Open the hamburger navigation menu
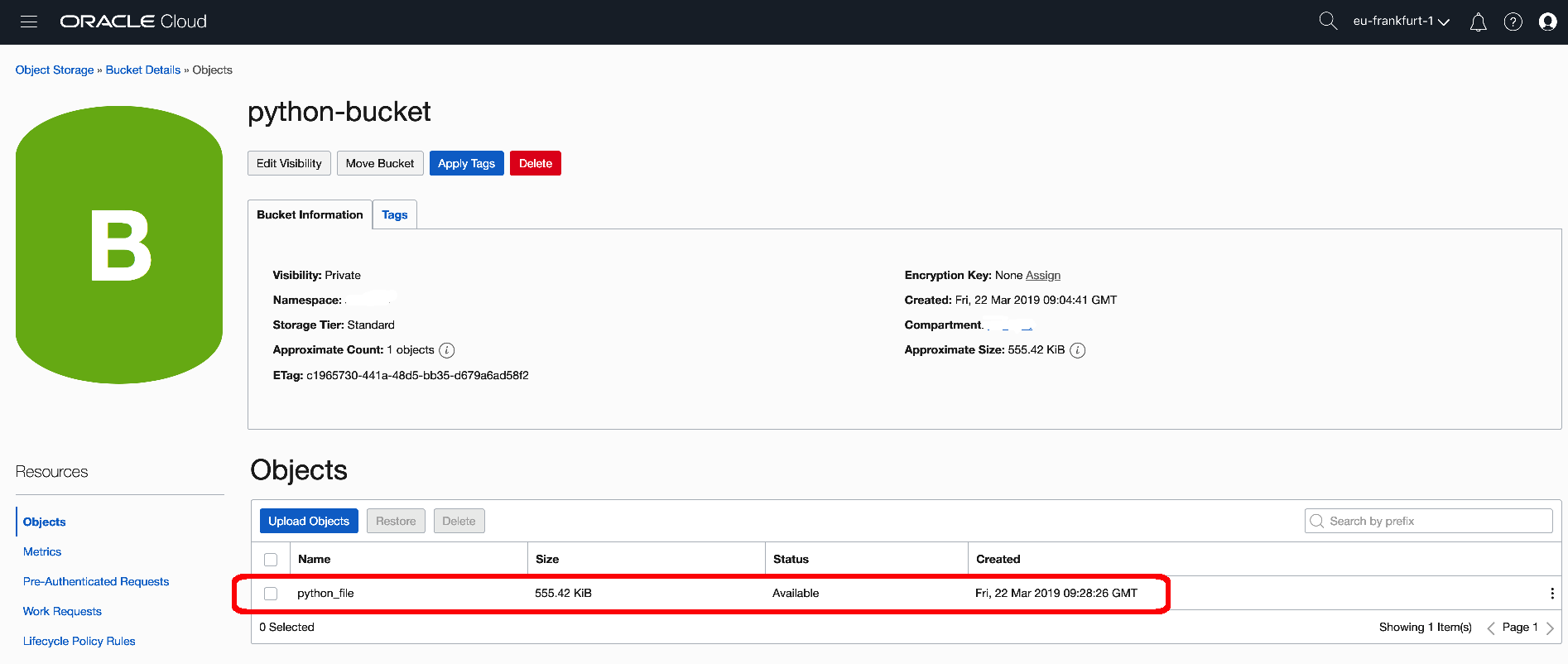 (29, 22)
